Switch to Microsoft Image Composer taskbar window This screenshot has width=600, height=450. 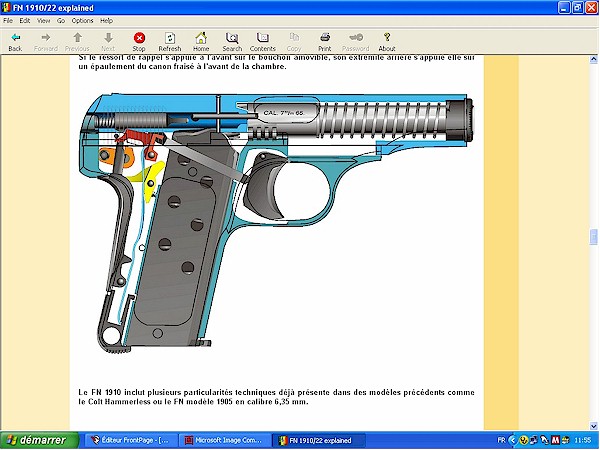point(225,440)
